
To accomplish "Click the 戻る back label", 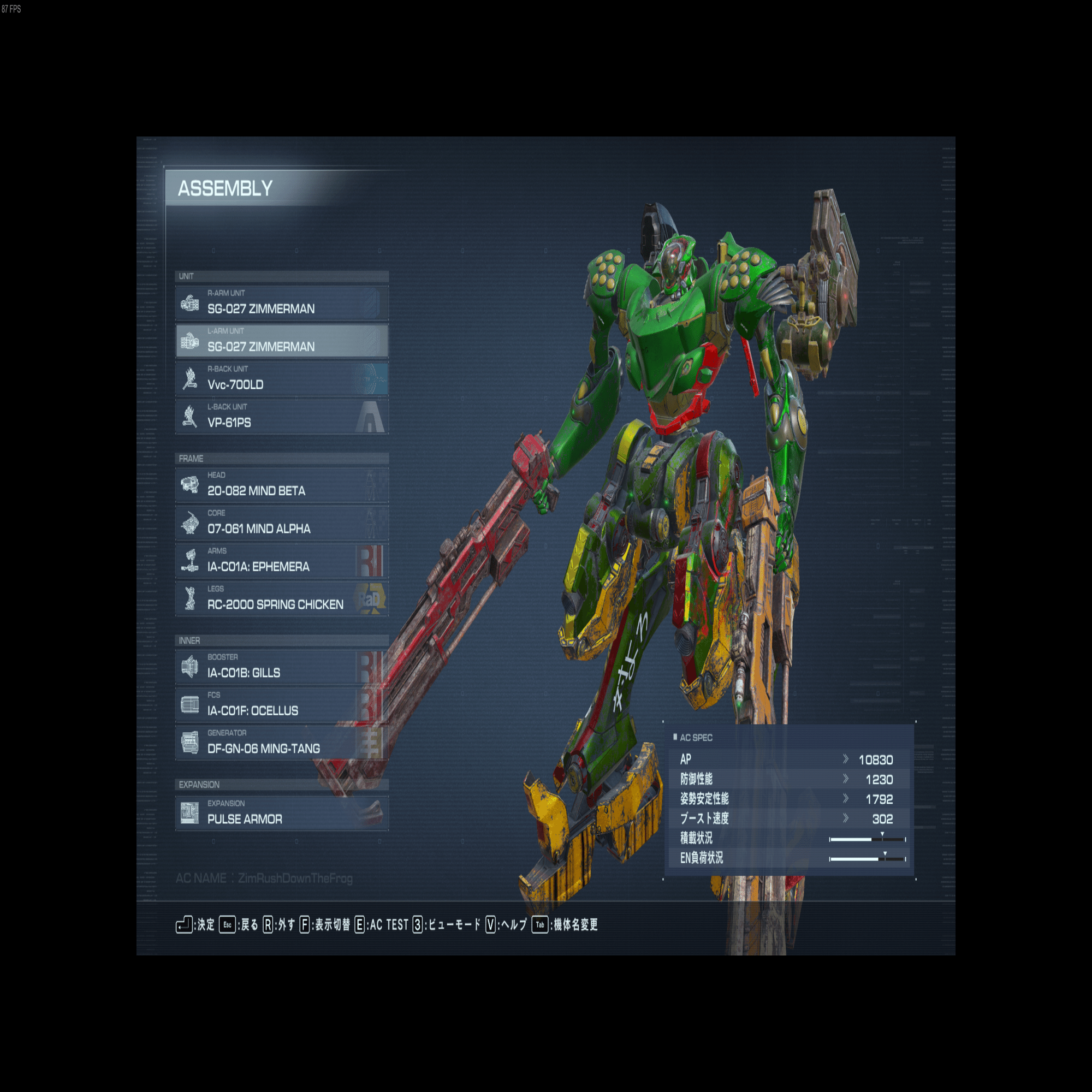I will tap(250, 925).
